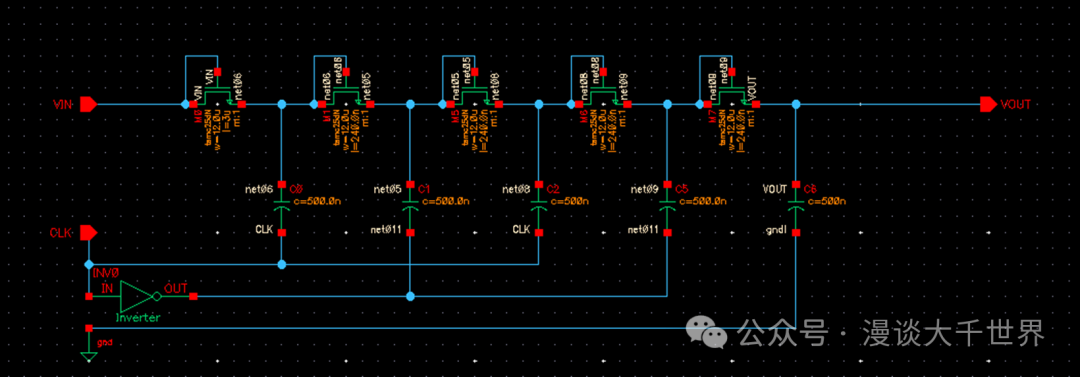This screenshot has height=377, width=1080.
Task: Click the Inverter cell name text
Action: (x=138, y=318)
